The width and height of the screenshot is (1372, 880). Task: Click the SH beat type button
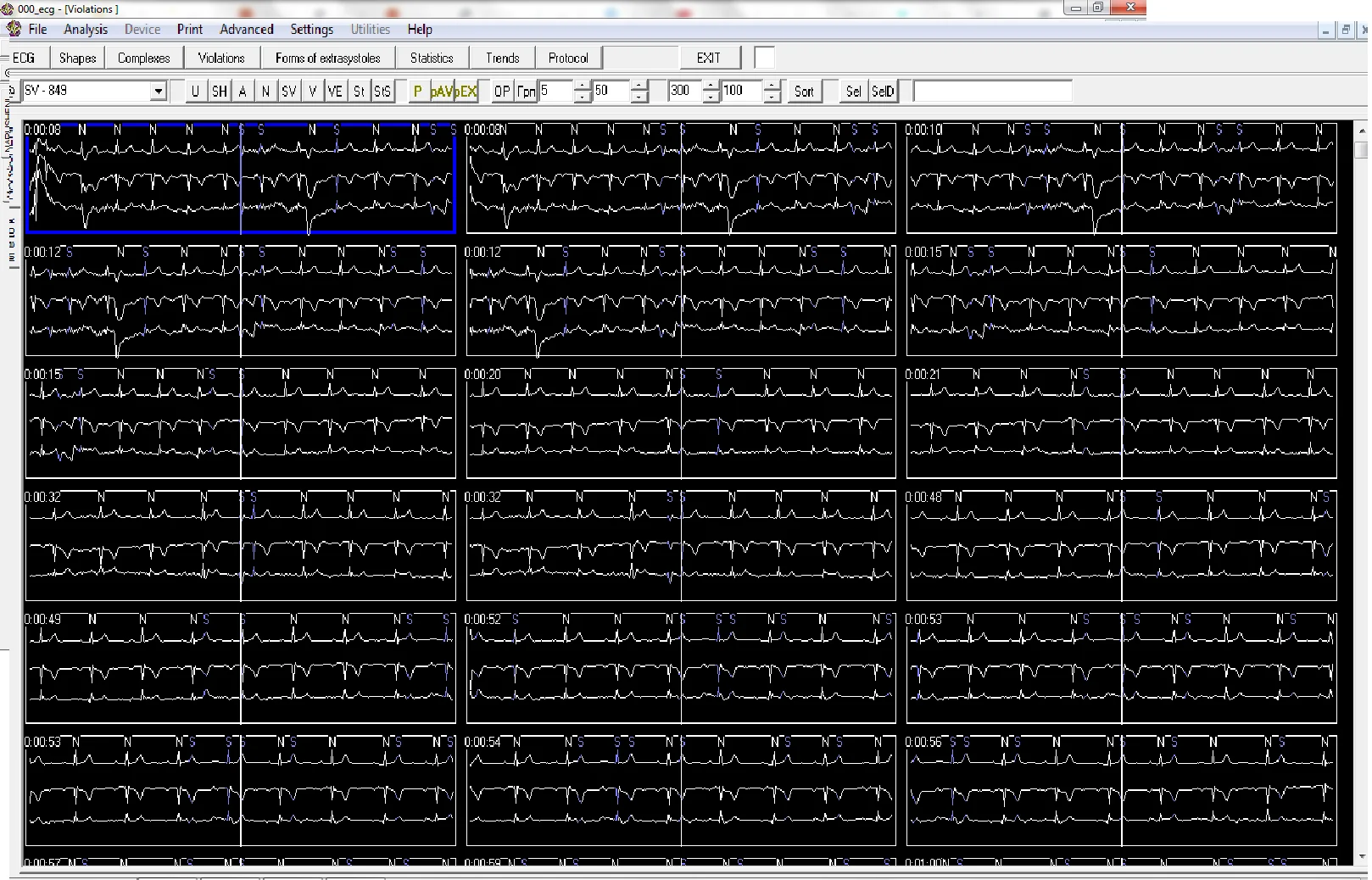pos(220,92)
